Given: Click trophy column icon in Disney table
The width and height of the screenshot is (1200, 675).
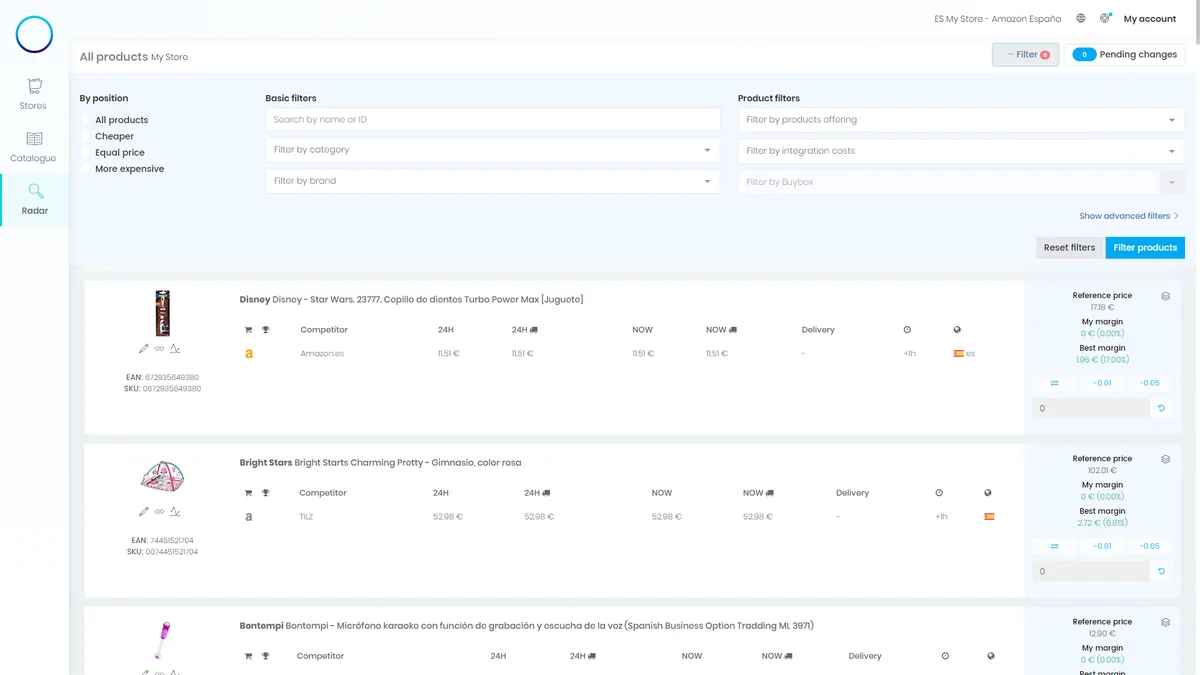Looking at the screenshot, I should pyautogui.click(x=266, y=330).
